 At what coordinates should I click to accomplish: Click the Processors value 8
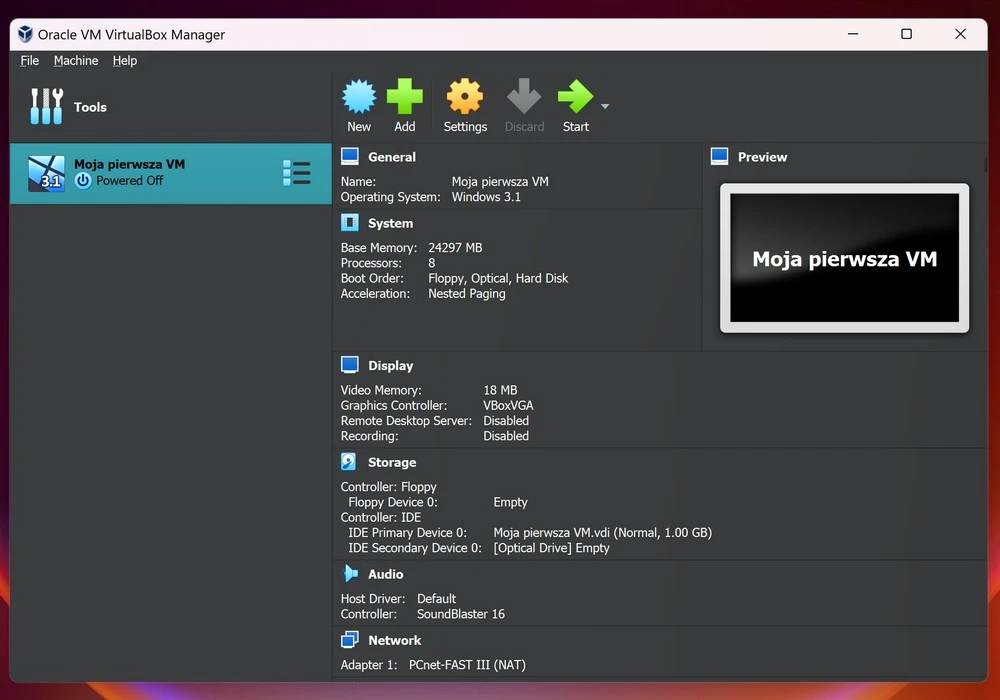pos(432,263)
